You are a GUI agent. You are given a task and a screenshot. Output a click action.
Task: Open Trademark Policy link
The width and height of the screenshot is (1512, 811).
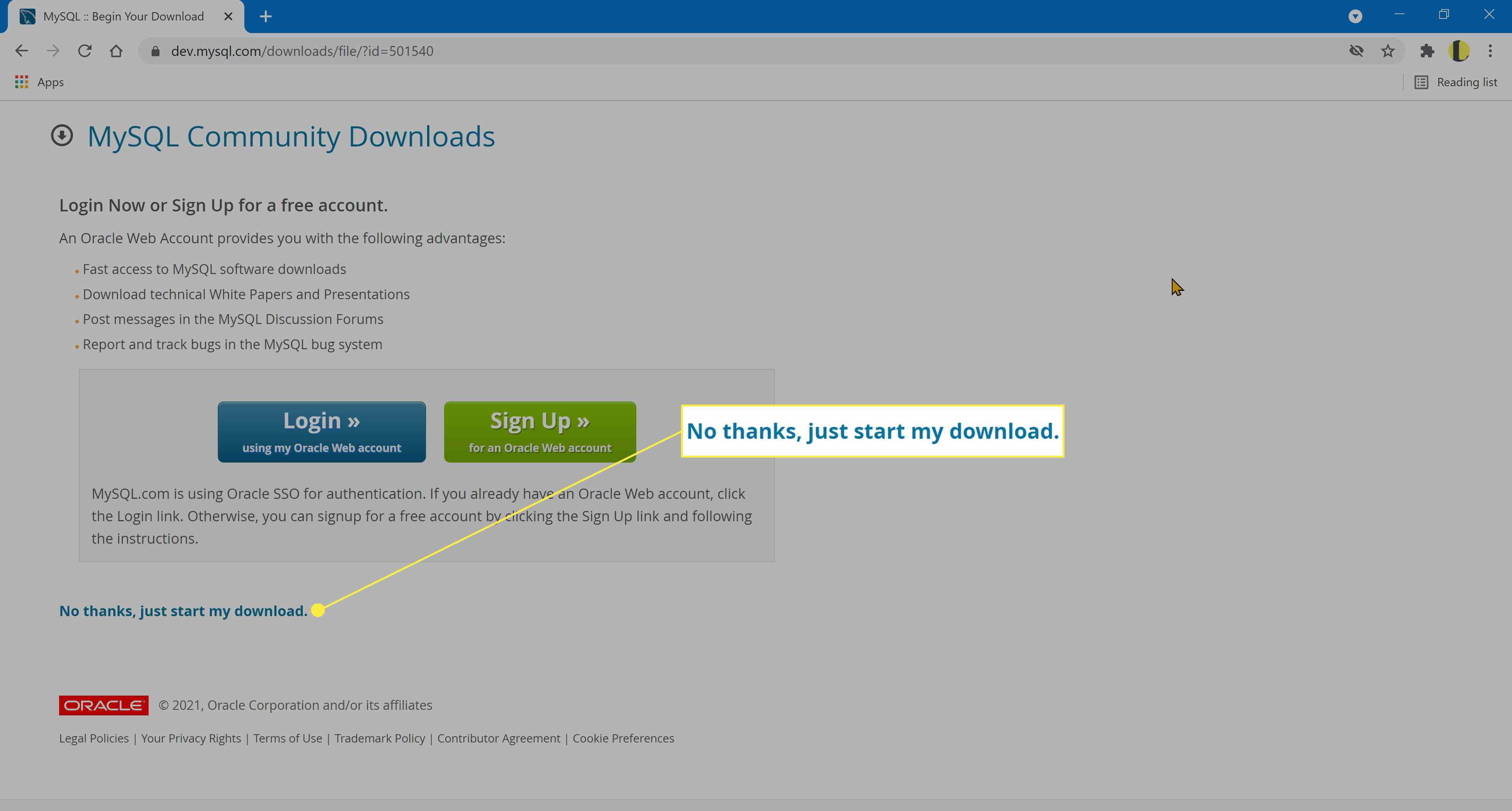380,738
